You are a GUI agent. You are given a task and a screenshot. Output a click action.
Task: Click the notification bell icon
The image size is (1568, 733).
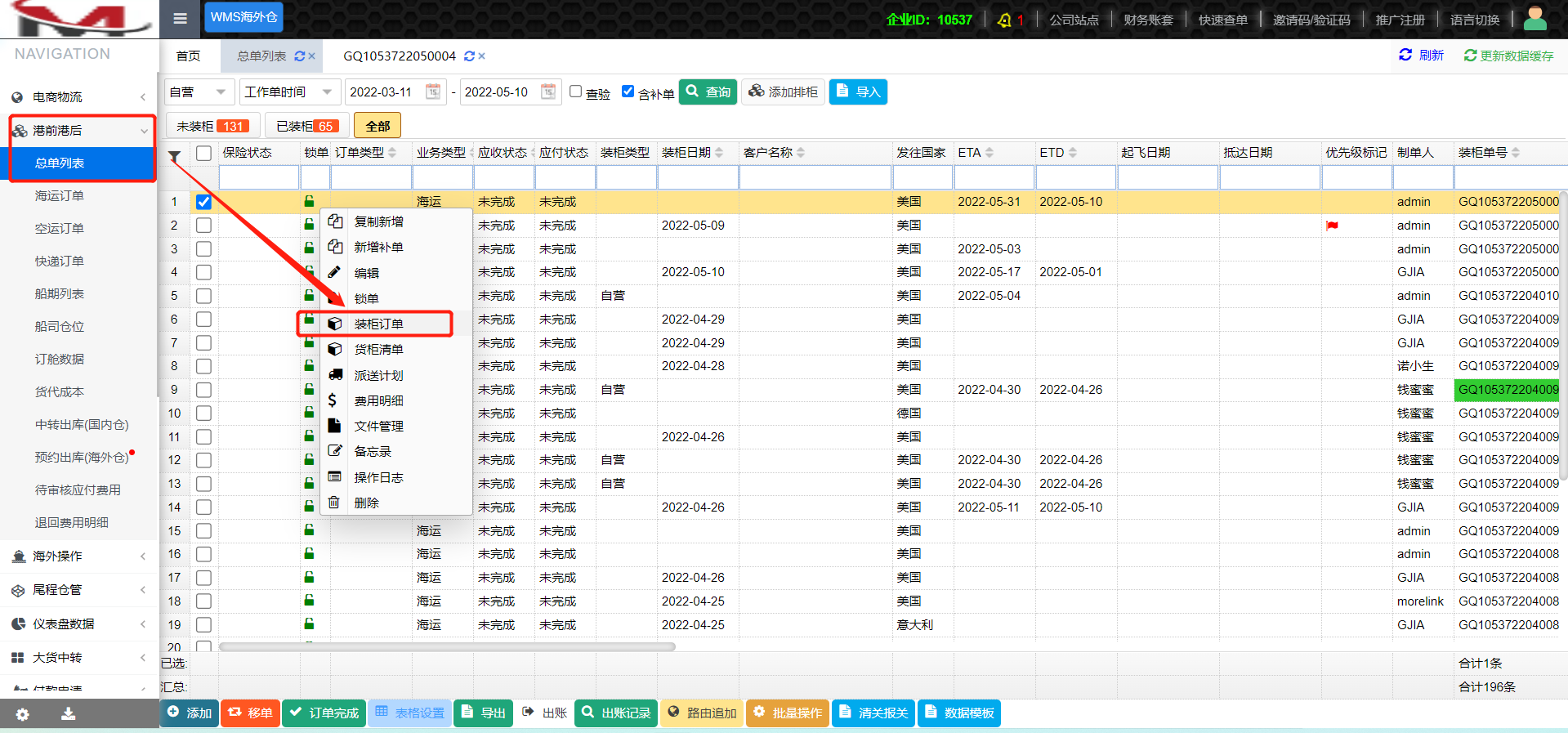pyautogui.click(x=1004, y=20)
